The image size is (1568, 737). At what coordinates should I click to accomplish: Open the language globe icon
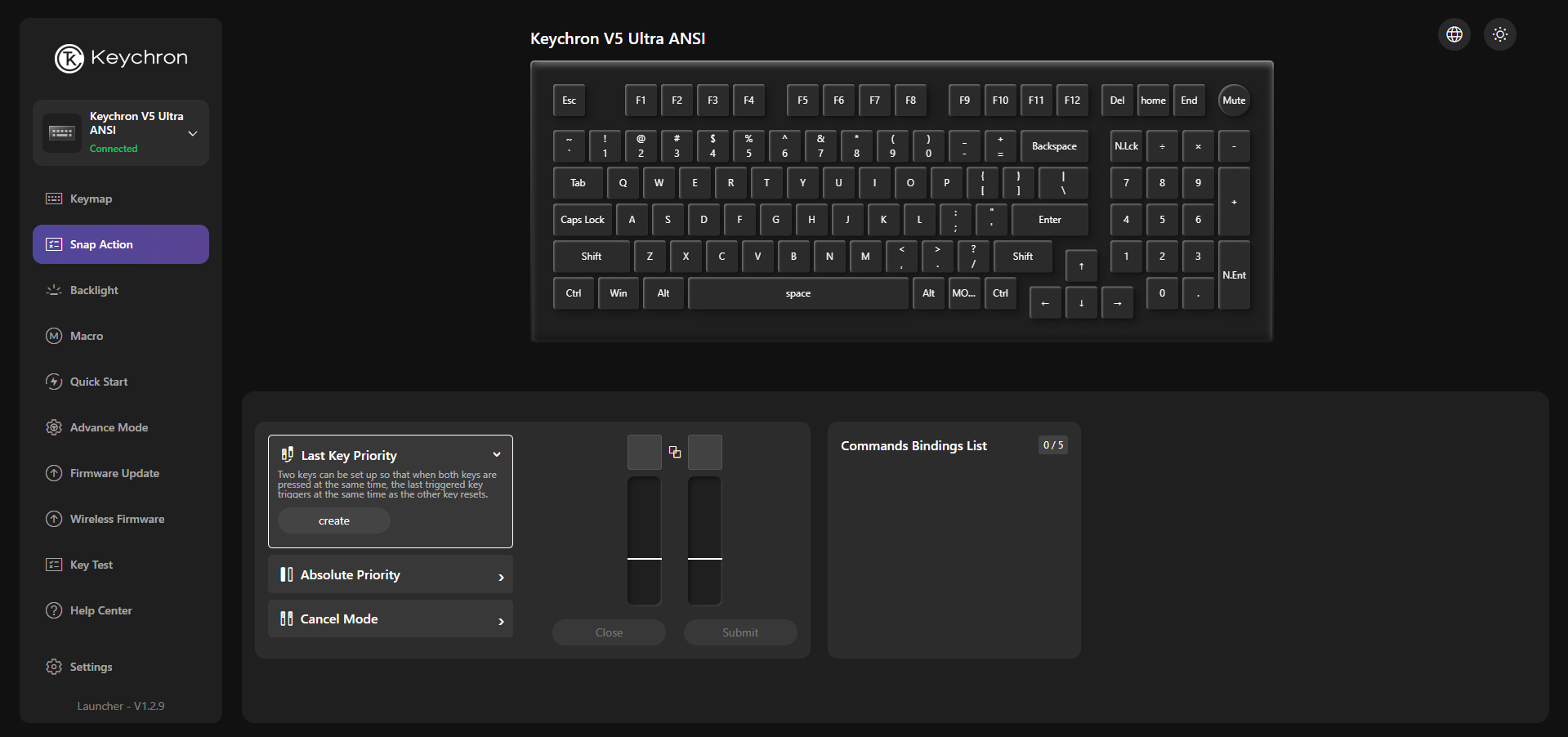(1454, 34)
